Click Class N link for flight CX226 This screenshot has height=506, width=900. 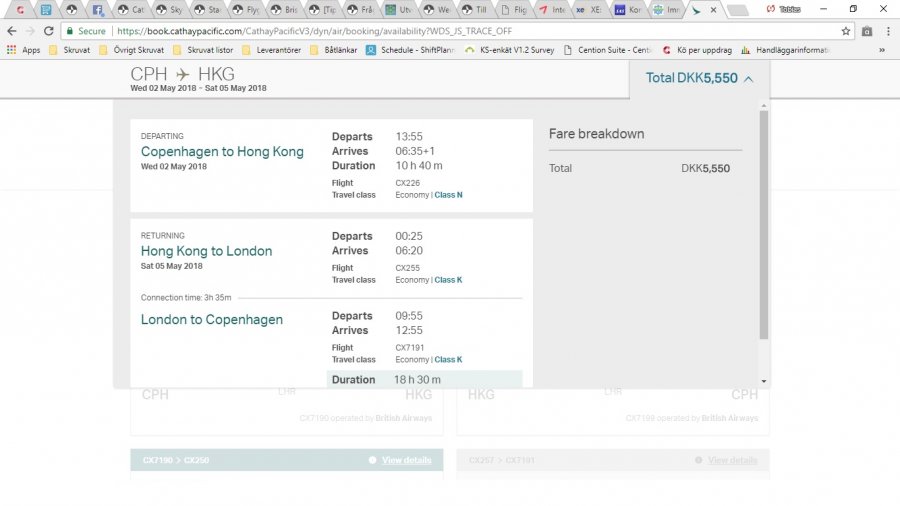click(x=448, y=195)
